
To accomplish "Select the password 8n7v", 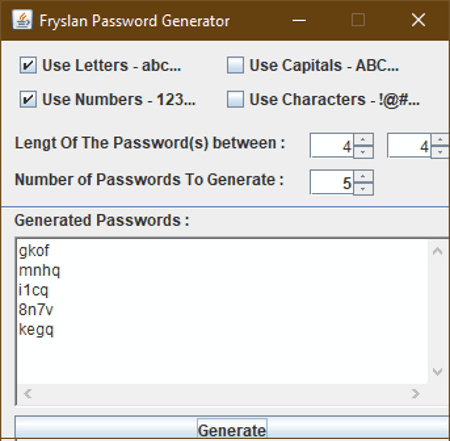I will point(36,310).
